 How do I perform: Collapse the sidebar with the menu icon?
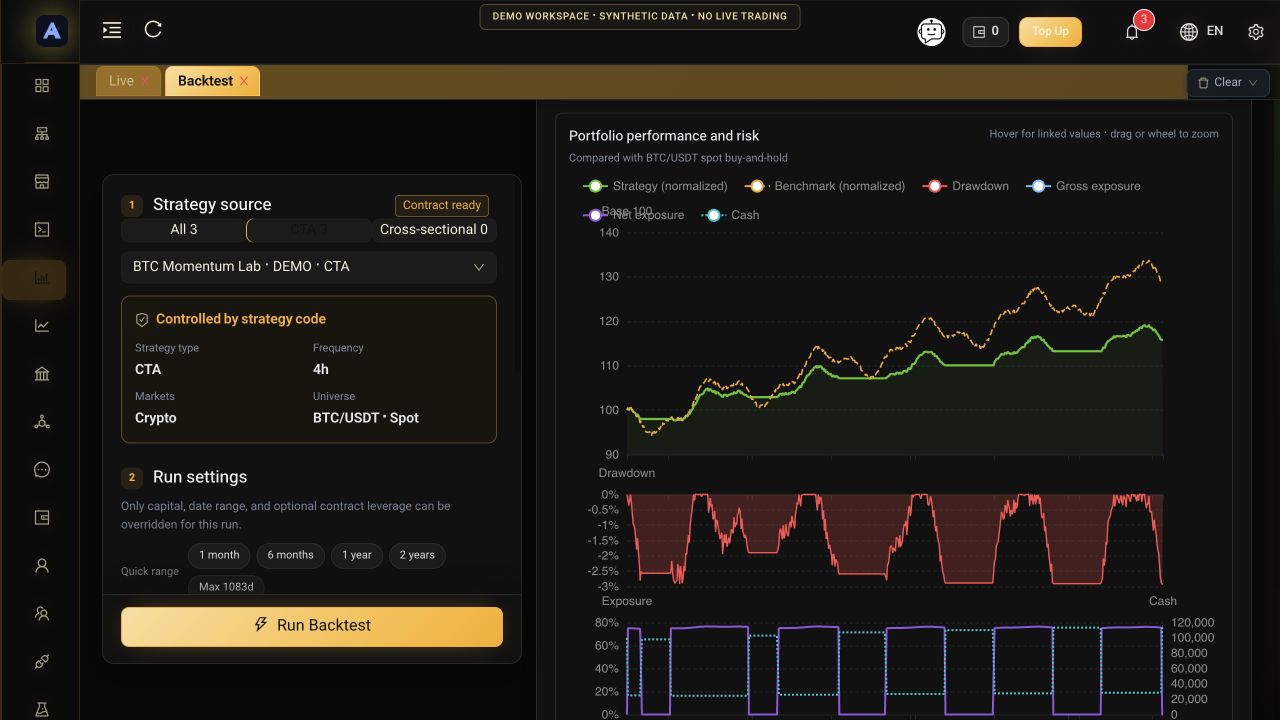[112, 30]
